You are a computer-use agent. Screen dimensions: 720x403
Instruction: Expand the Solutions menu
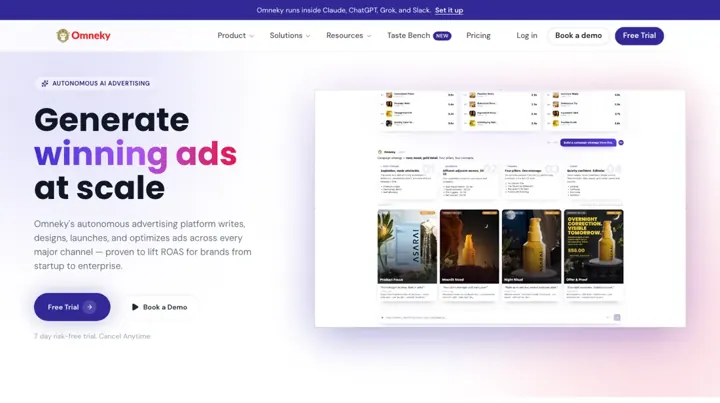pyautogui.click(x=290, y=35)
